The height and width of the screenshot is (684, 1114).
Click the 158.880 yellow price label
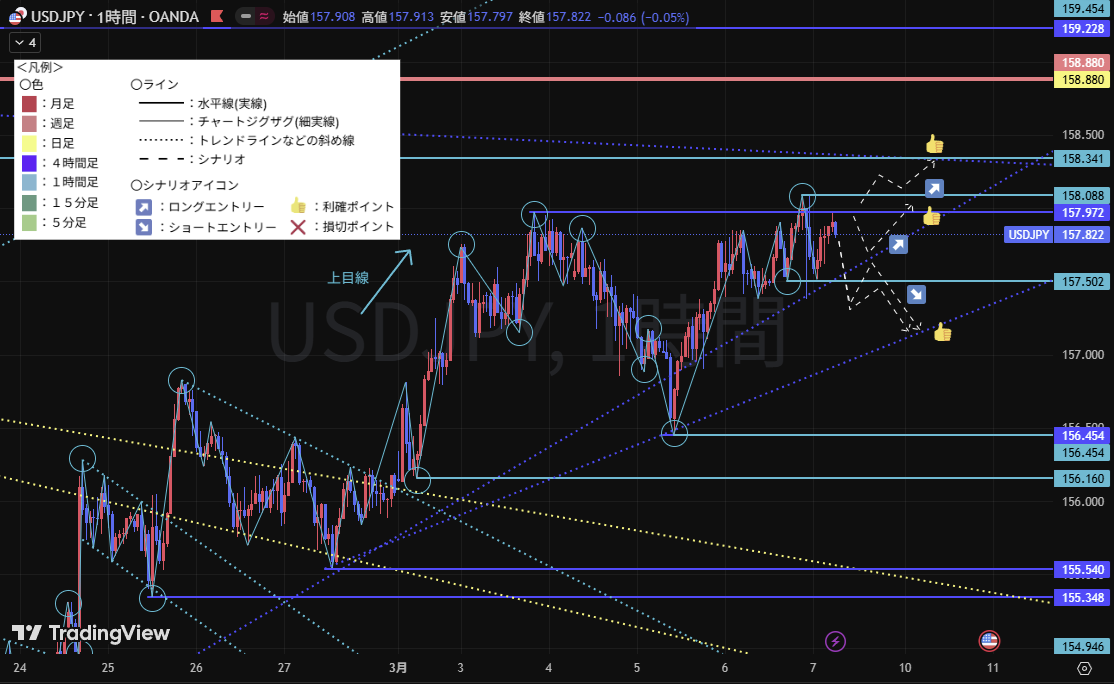1083,79
